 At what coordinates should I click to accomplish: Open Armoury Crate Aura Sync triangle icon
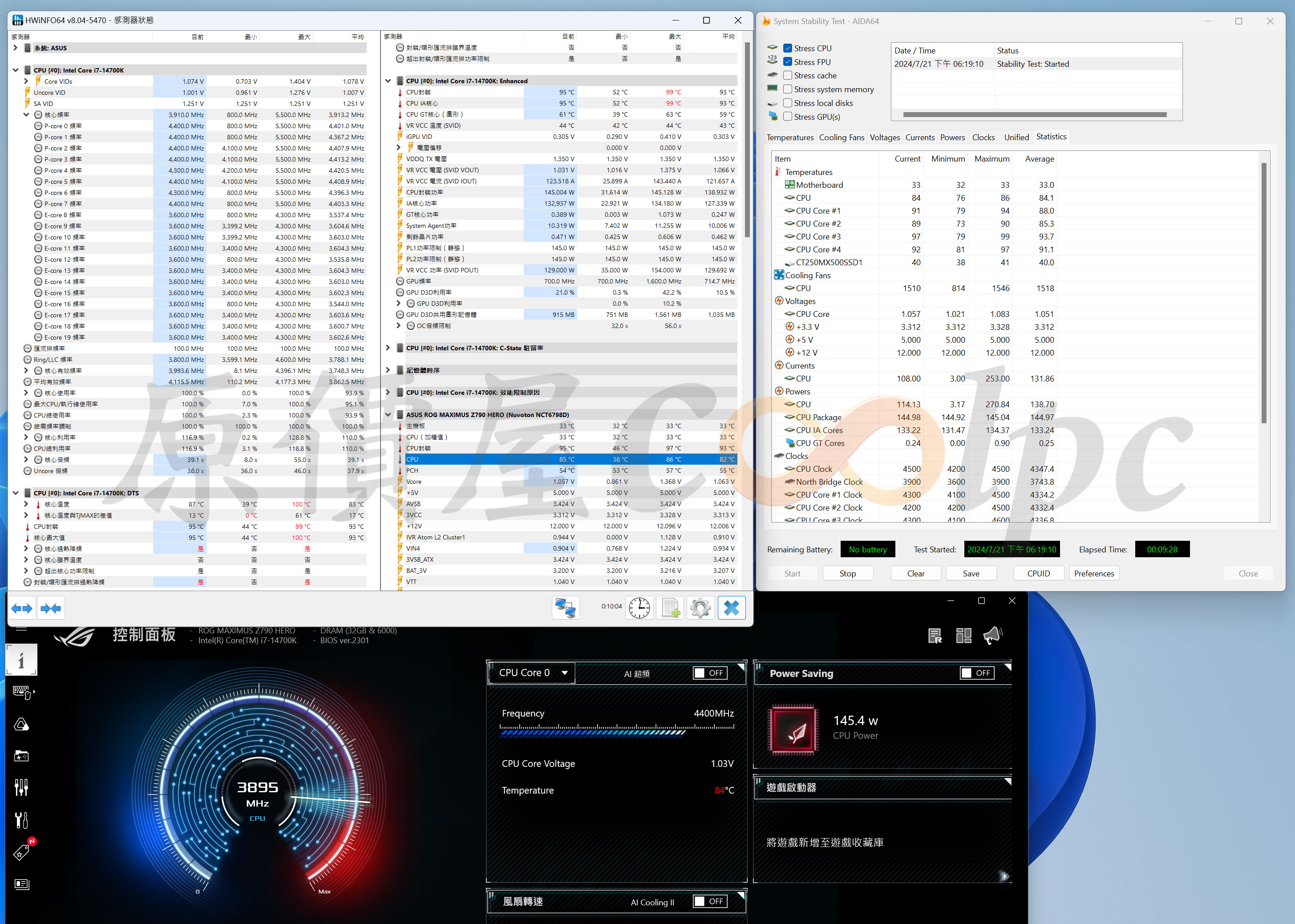tap(22, 724)
